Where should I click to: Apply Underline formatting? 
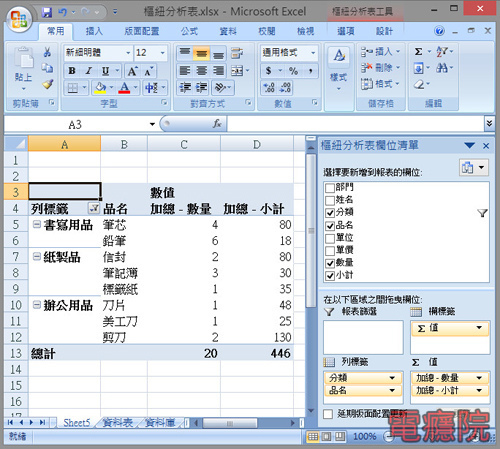point(105,71)
